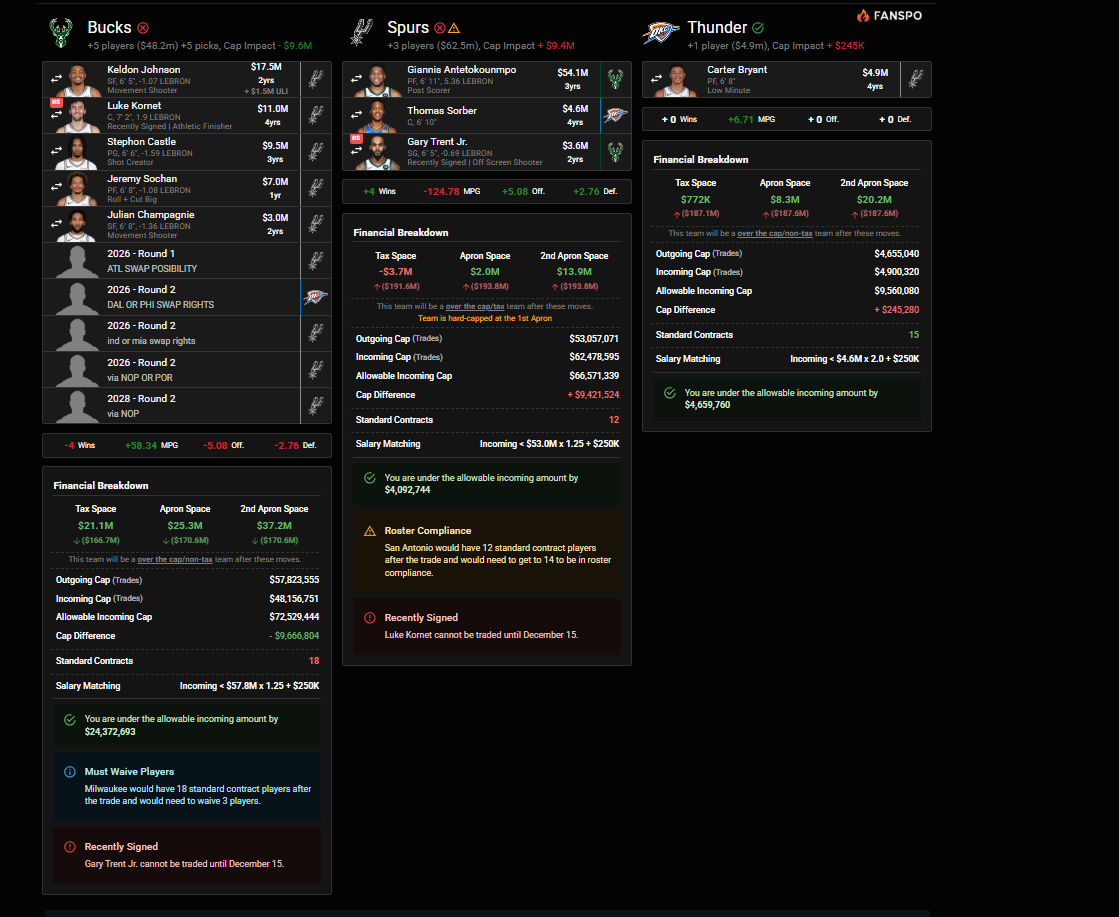The width and height of the screenshot is (1119, 917).
Task: Click Must Waive Players info icon
Action: [70, 771]
